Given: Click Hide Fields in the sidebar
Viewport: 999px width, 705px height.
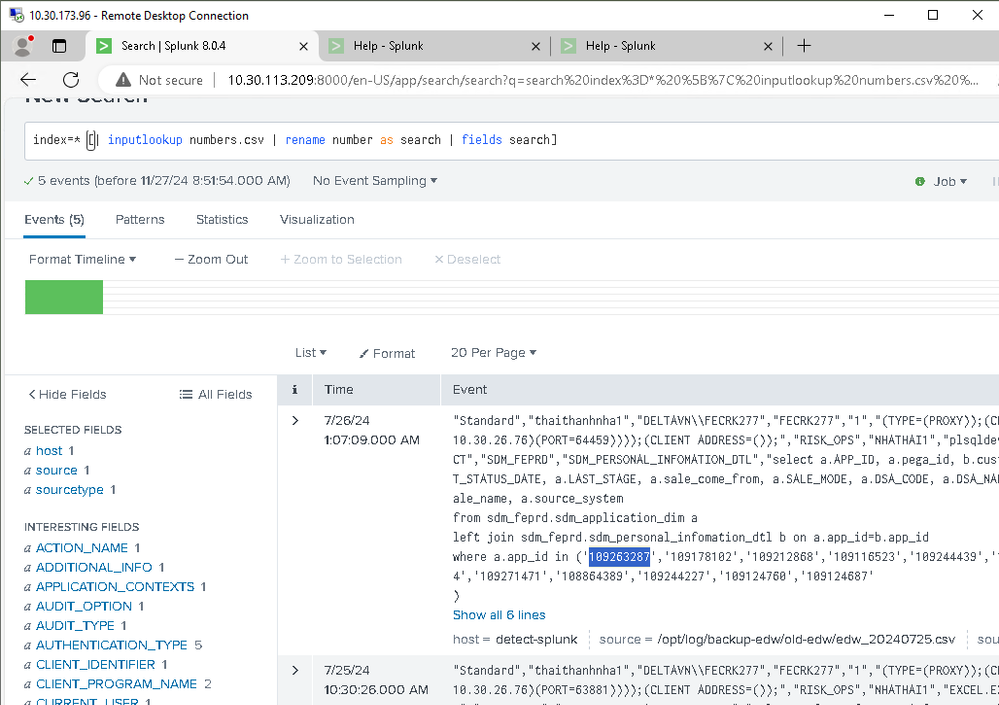Looking at the screenshot, I should click(67, 395).
